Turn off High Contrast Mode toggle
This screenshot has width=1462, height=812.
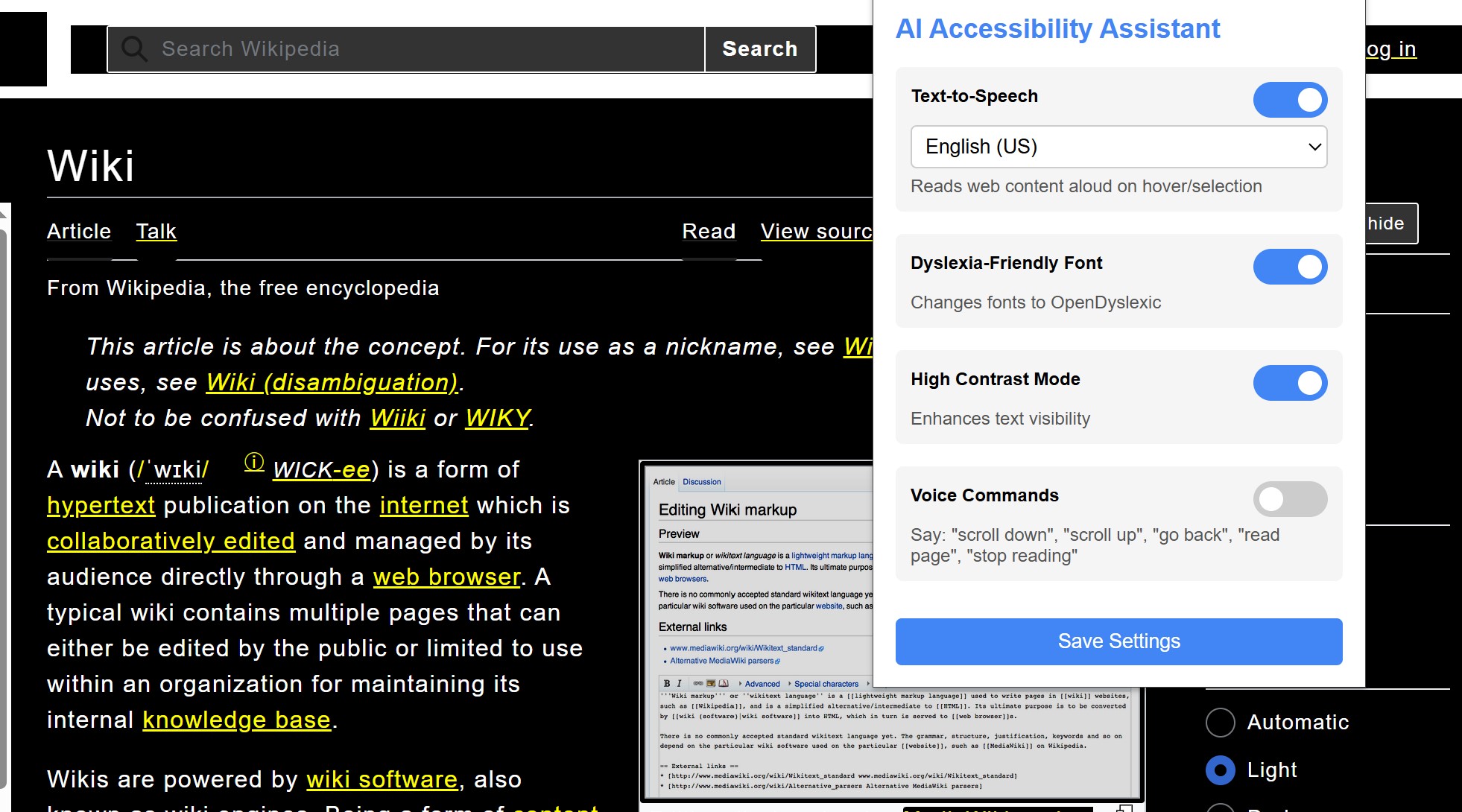point(1289,383)
